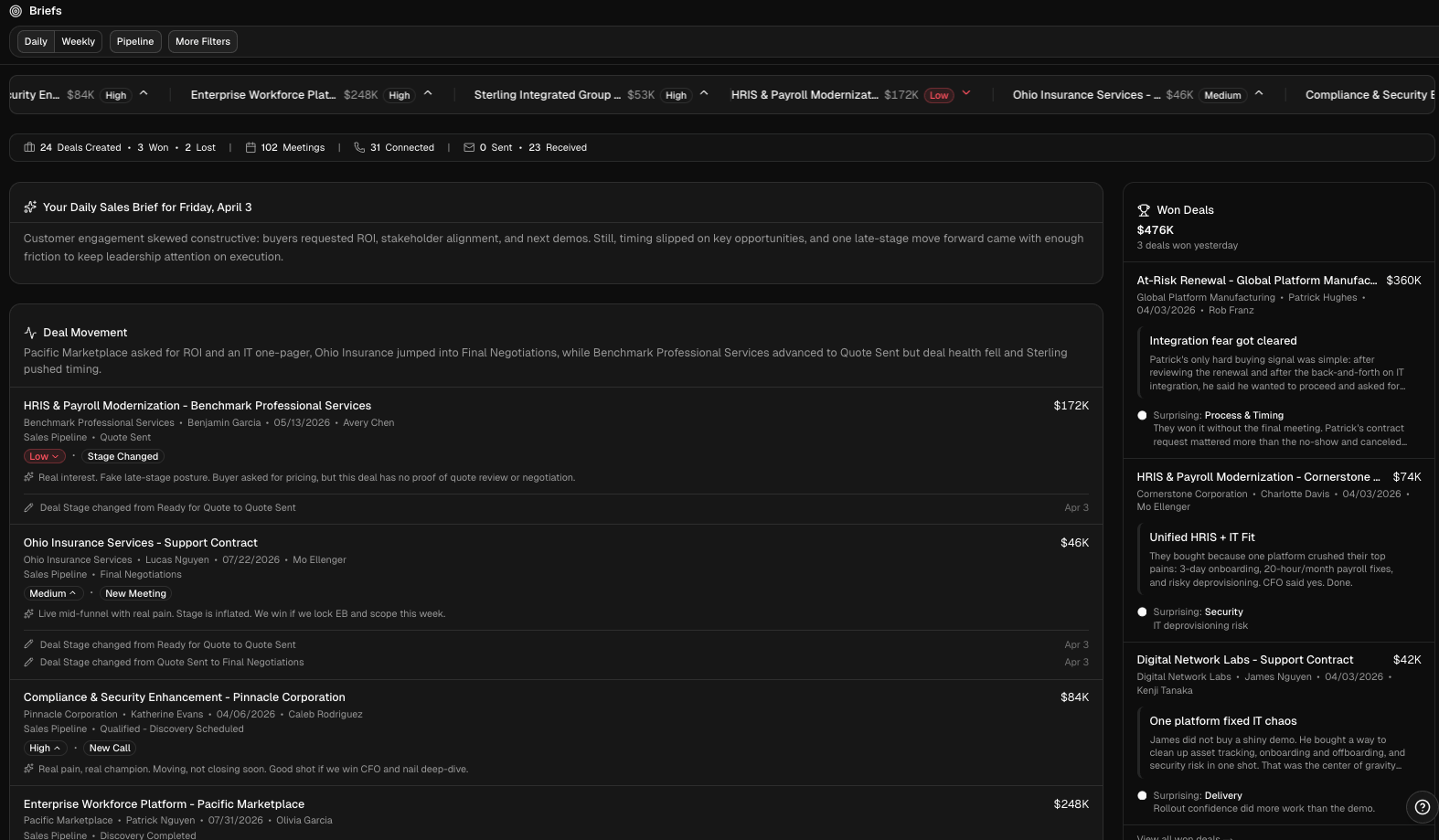Click the Won Deals trophy icon

tap(1144, 210)
